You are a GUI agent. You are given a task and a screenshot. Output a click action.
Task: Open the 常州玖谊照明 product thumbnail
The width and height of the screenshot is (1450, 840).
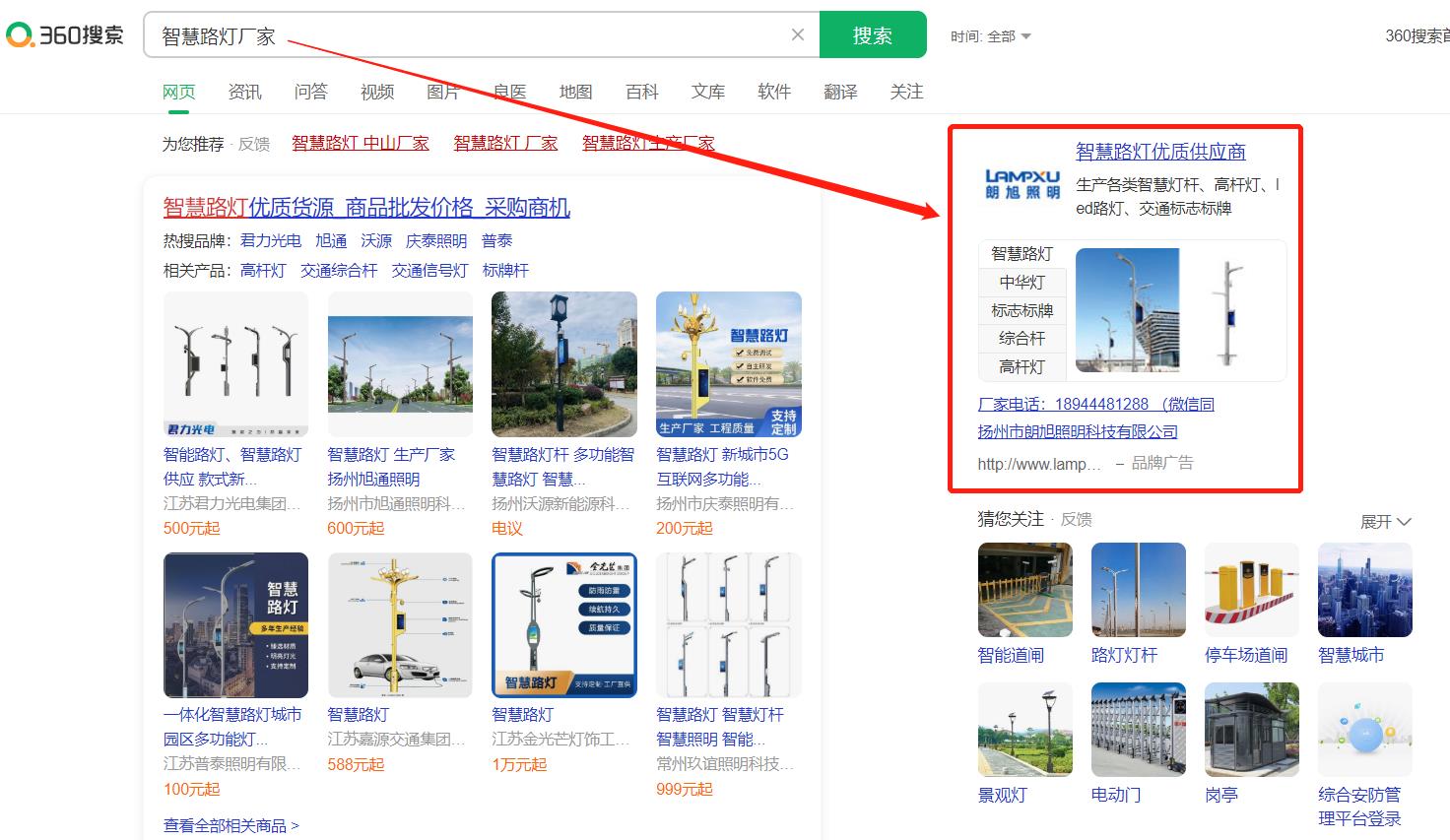click(729, 625)
